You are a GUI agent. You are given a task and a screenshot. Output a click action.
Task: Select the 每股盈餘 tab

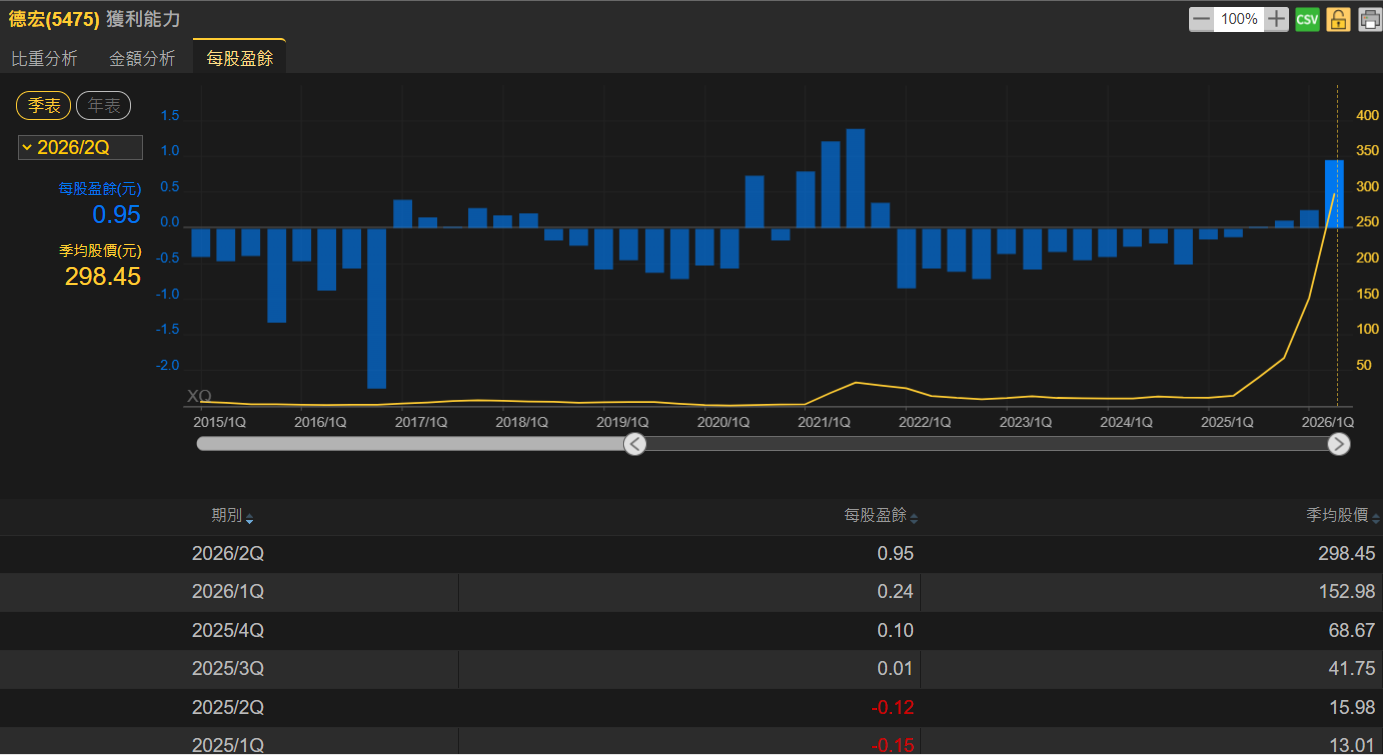click(x=240, y=58)
